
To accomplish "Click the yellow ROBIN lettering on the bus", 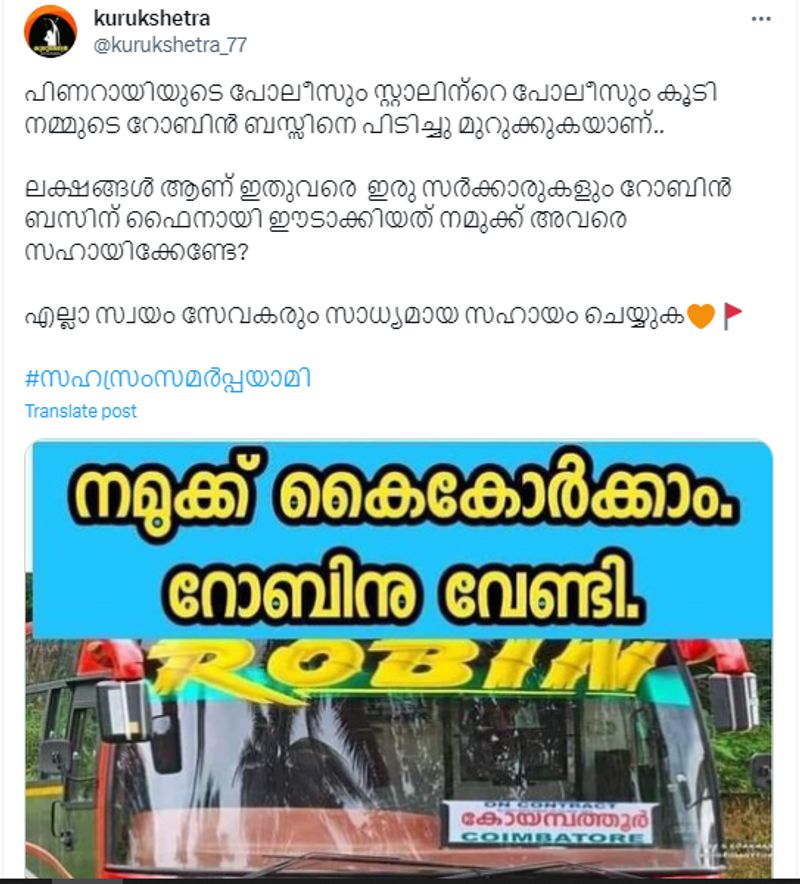I will (405, 670).
